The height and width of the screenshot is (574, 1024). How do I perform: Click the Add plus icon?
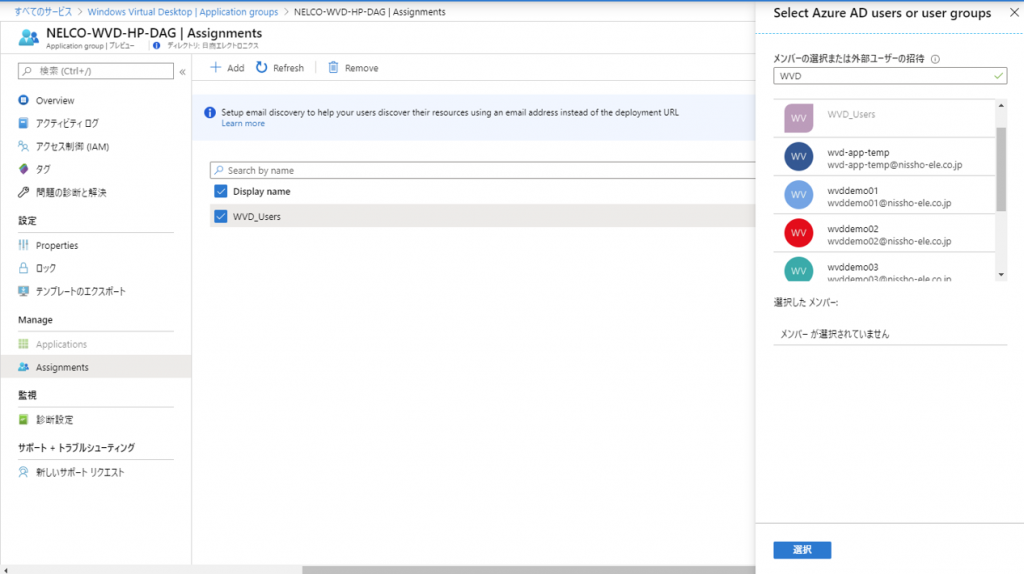215,68
